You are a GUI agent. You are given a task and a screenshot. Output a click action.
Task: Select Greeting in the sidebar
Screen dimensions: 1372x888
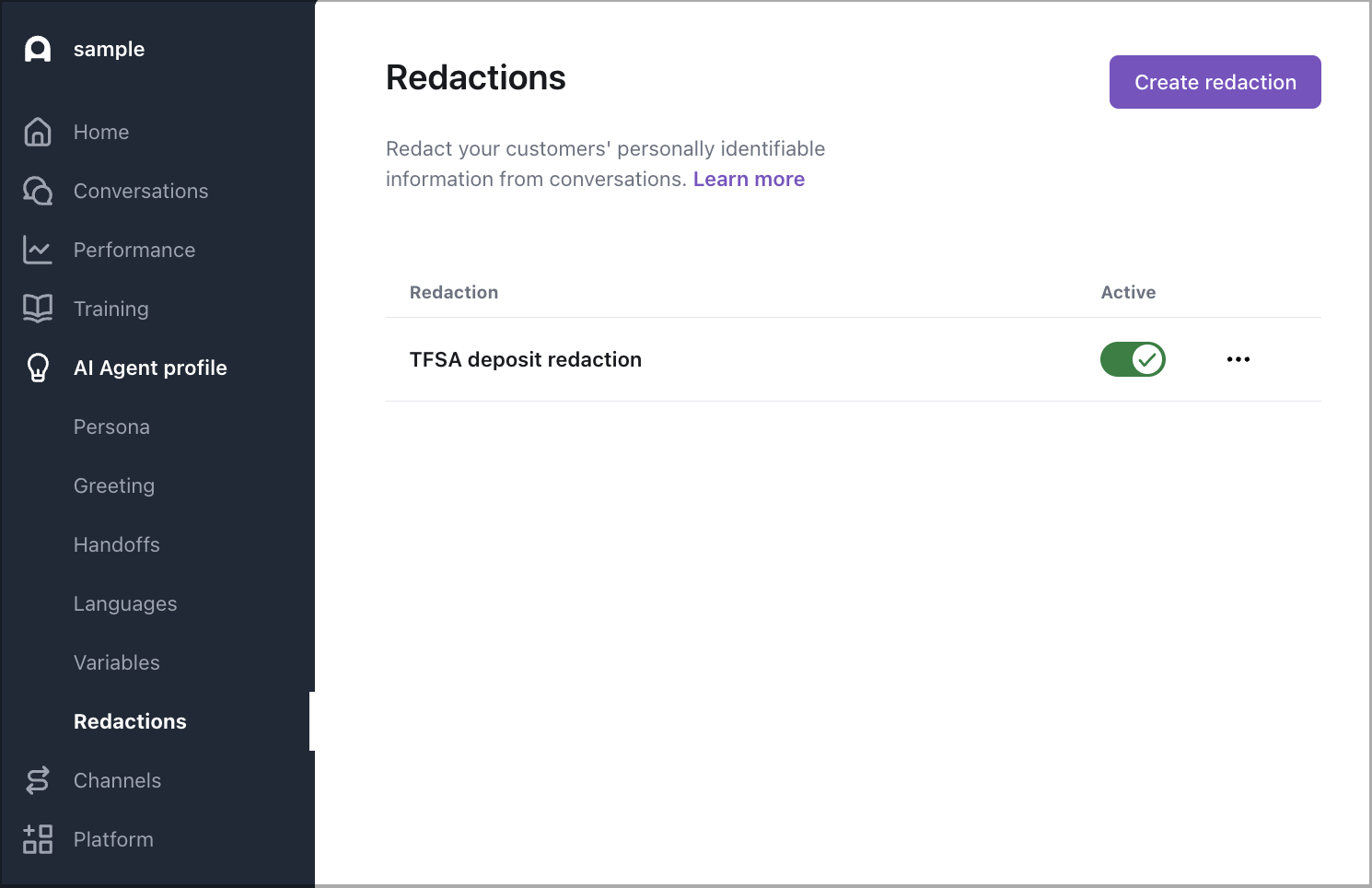[x=113, y=485]
